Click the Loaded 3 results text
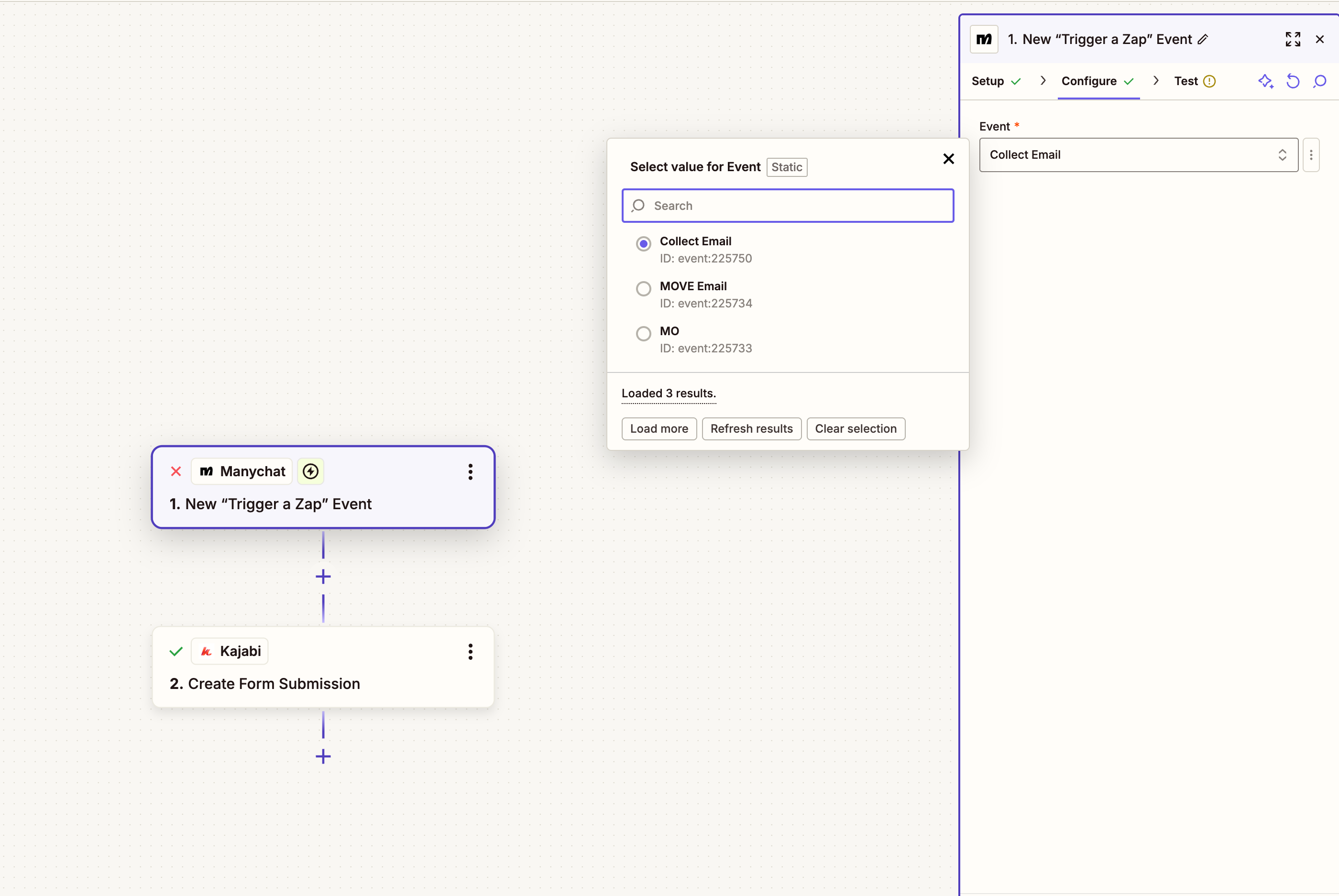 (669, 393)
